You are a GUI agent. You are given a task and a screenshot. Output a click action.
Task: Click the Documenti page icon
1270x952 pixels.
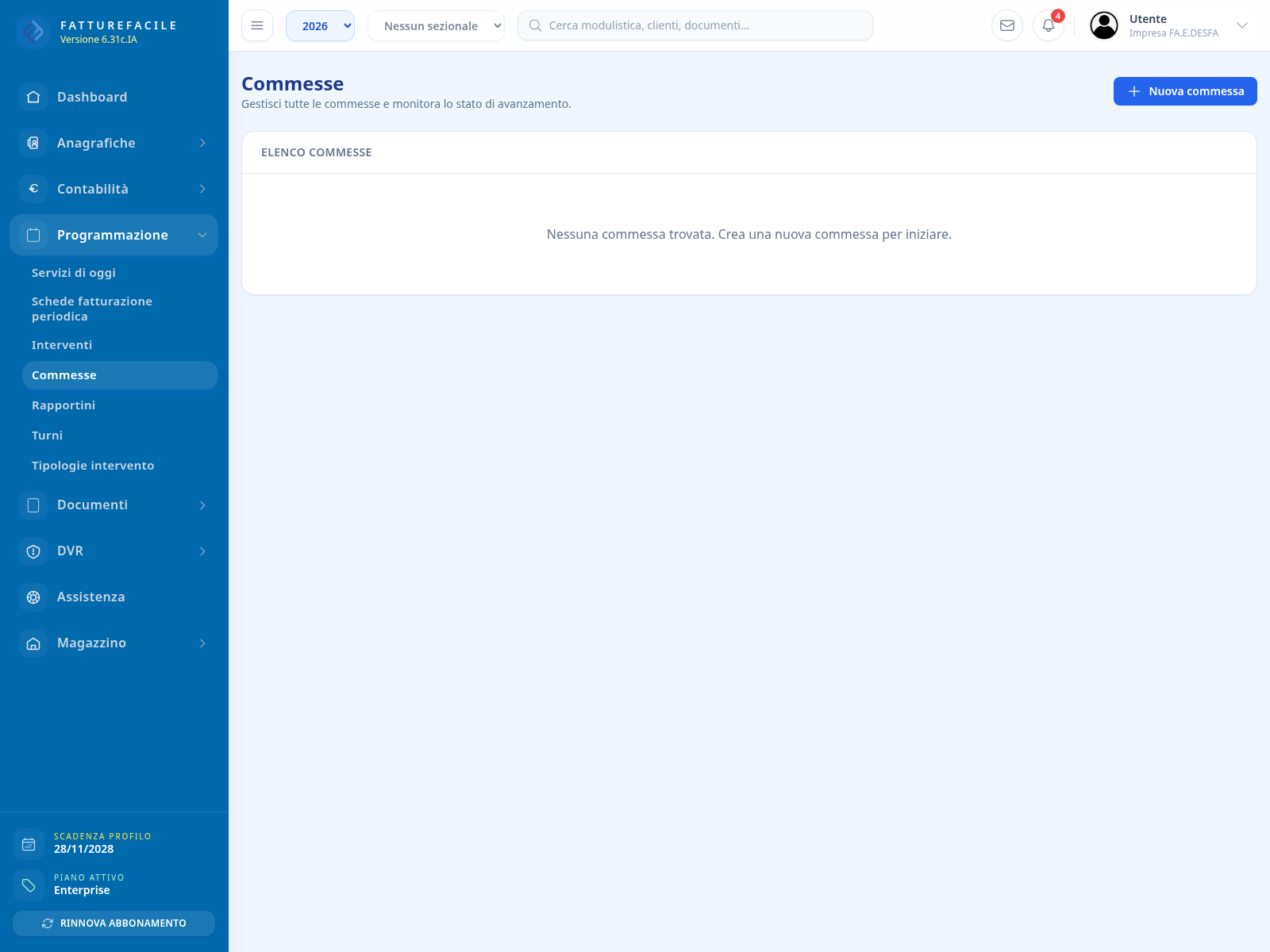click(33, 505)
